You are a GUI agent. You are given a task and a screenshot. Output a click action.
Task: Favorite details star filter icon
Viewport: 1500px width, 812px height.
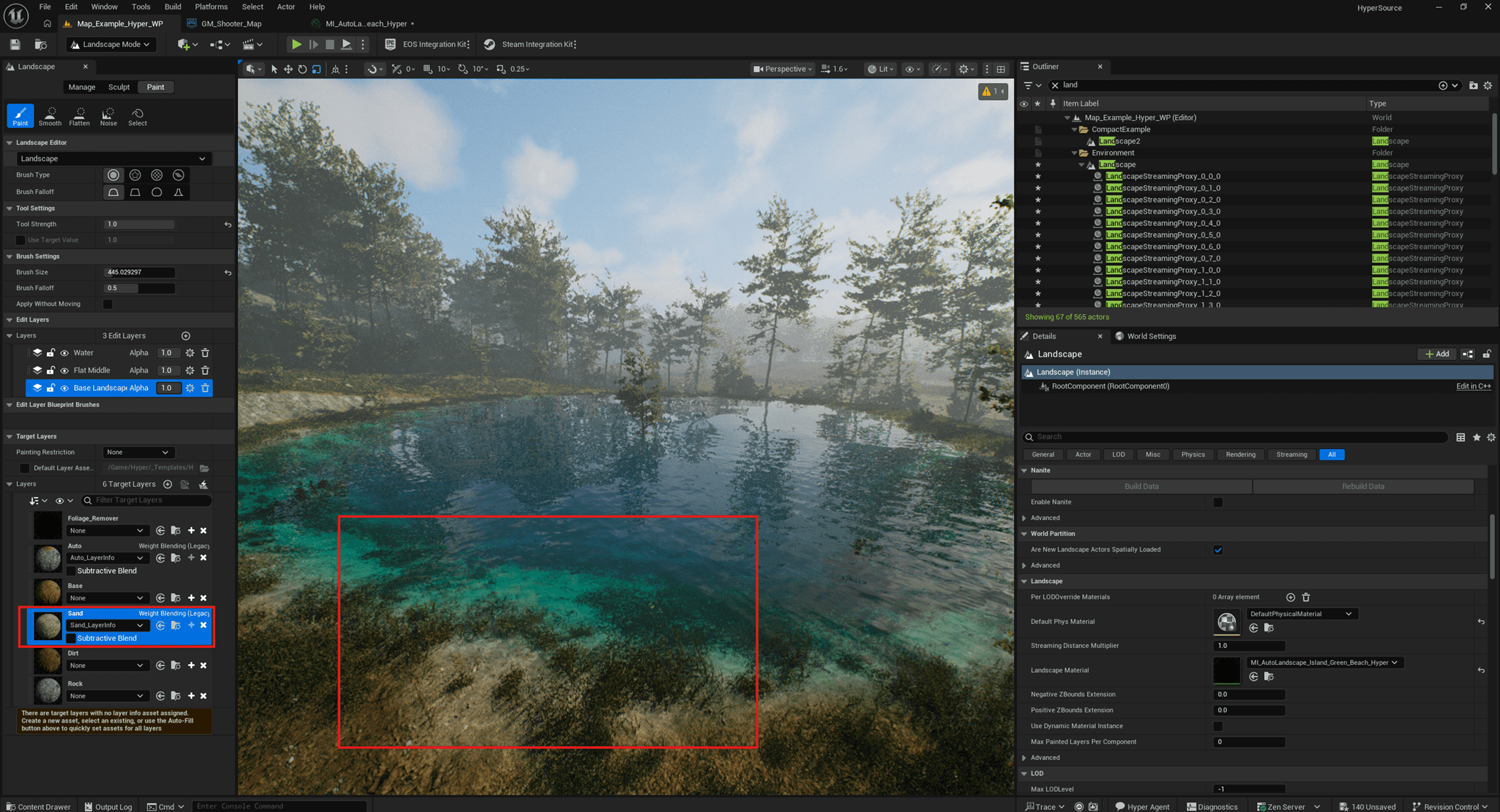pos(1476,437)
